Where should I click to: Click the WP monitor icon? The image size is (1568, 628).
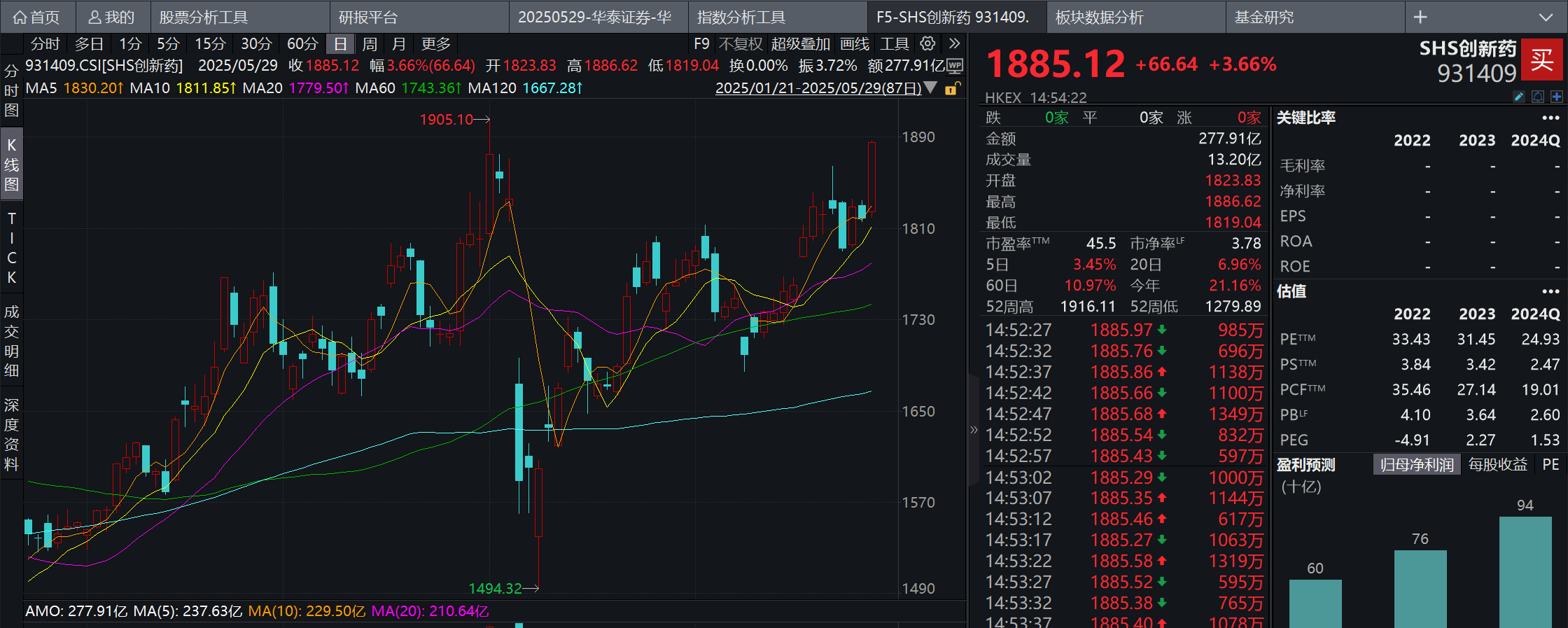(x=954, y=66)
